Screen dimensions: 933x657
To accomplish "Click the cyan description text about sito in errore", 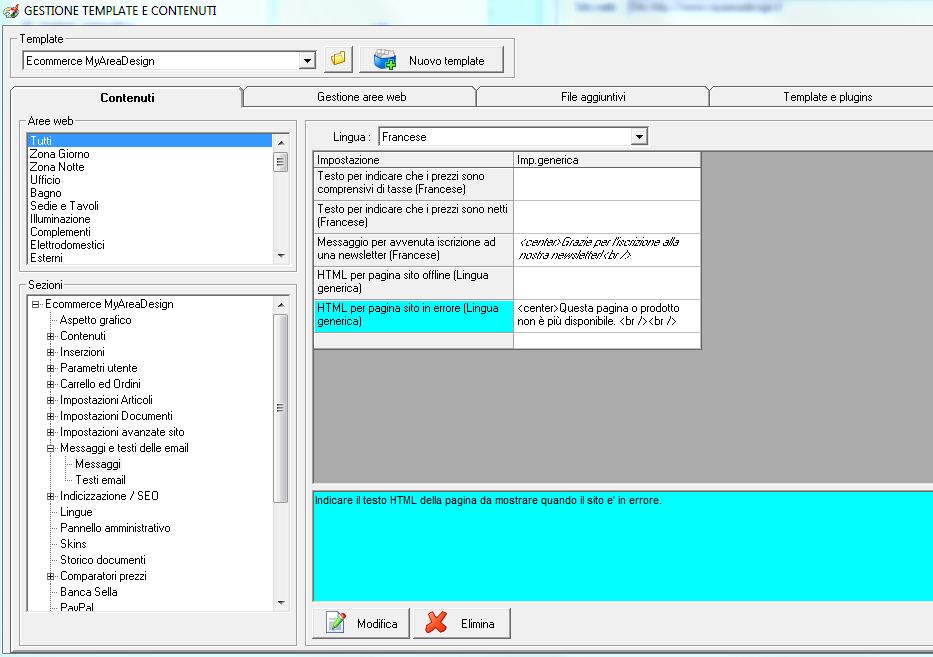I will pyautogui.click(x=488, y=500).
